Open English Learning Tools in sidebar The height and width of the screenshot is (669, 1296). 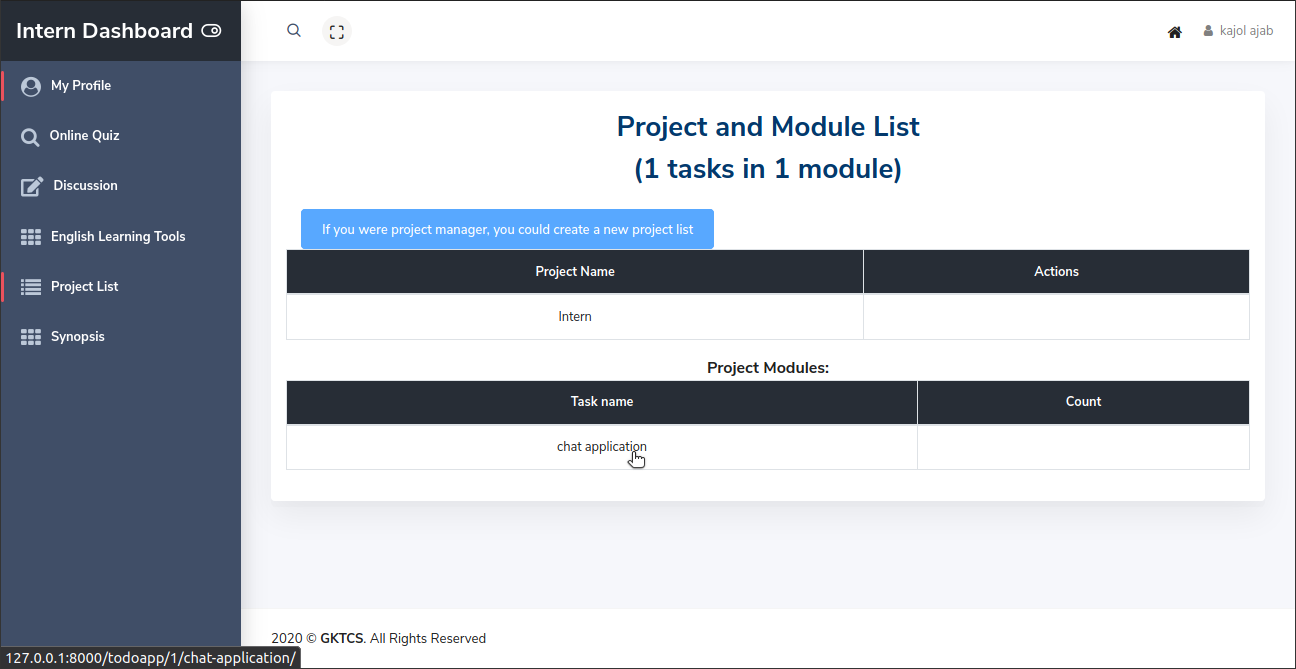coord(120,237)
